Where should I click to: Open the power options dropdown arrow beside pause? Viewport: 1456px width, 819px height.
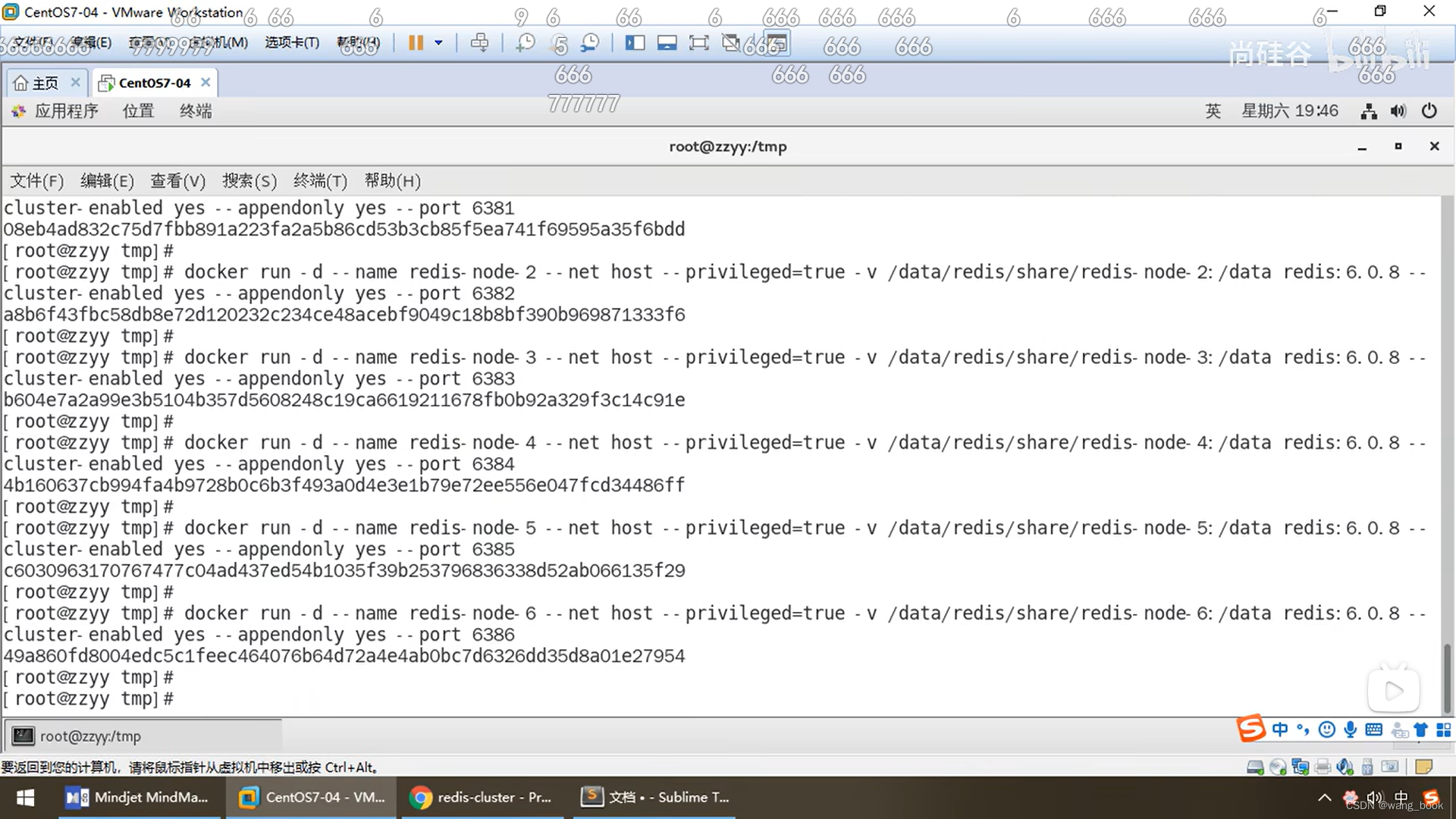tap(438, 43)
